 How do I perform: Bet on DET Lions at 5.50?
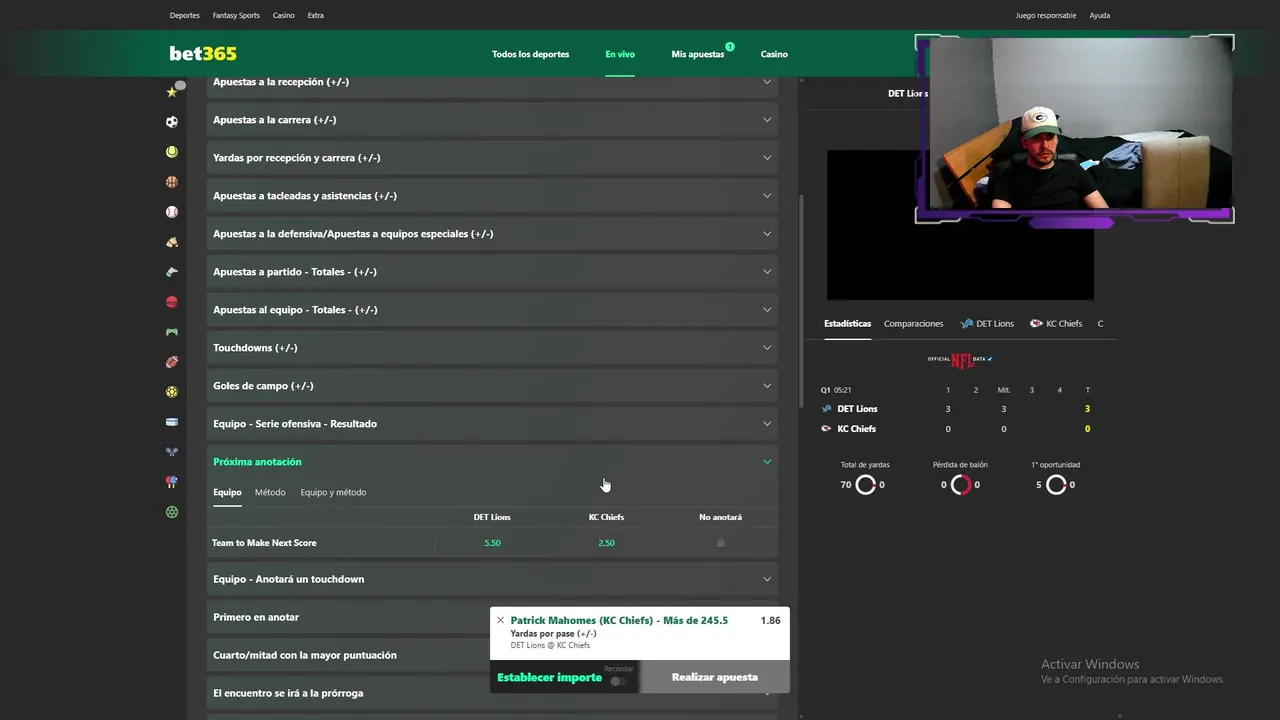492,543
